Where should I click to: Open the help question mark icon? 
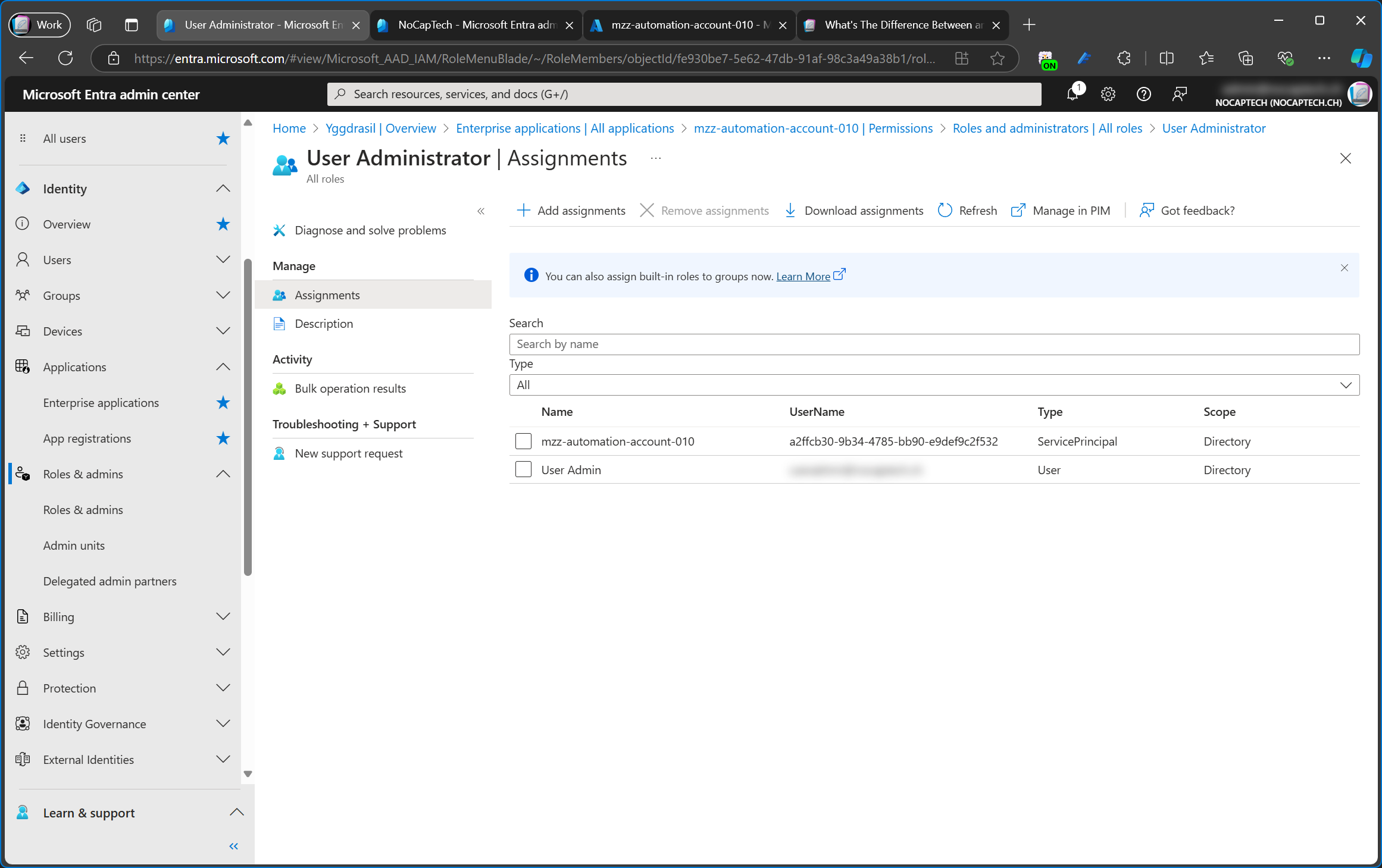pos(1143,94)
